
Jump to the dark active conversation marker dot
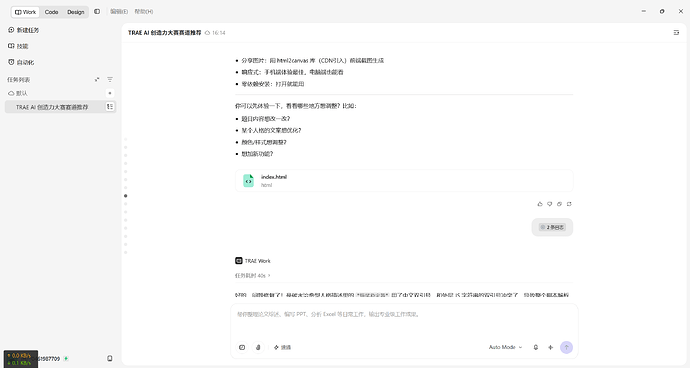click(125, 196)
